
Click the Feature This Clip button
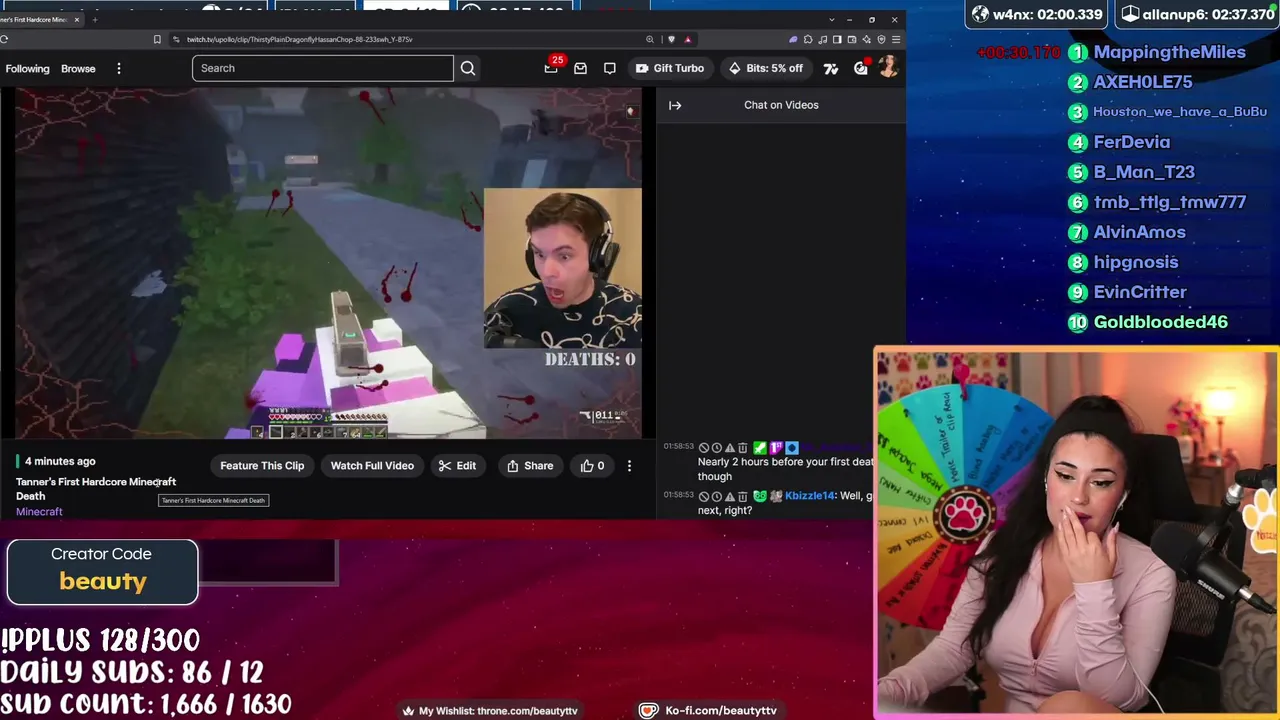(262, 466)
